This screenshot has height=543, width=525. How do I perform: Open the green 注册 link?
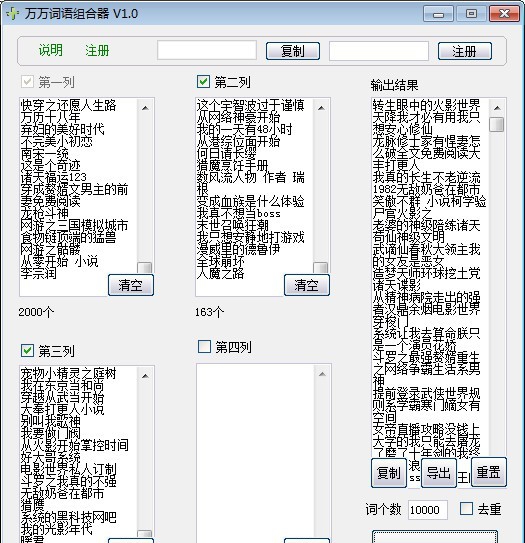(x=97, y=51)
